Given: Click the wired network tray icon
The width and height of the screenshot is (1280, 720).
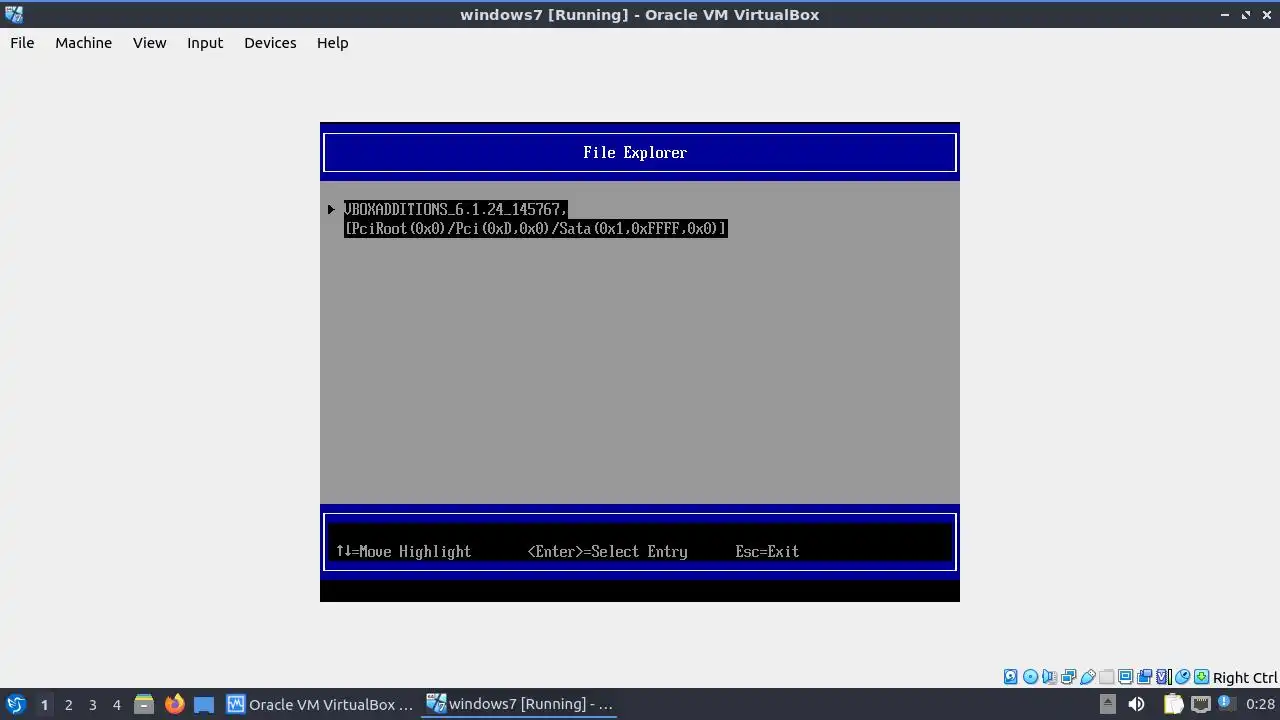Looking at the screenshot, I should tap(1200, 704).
